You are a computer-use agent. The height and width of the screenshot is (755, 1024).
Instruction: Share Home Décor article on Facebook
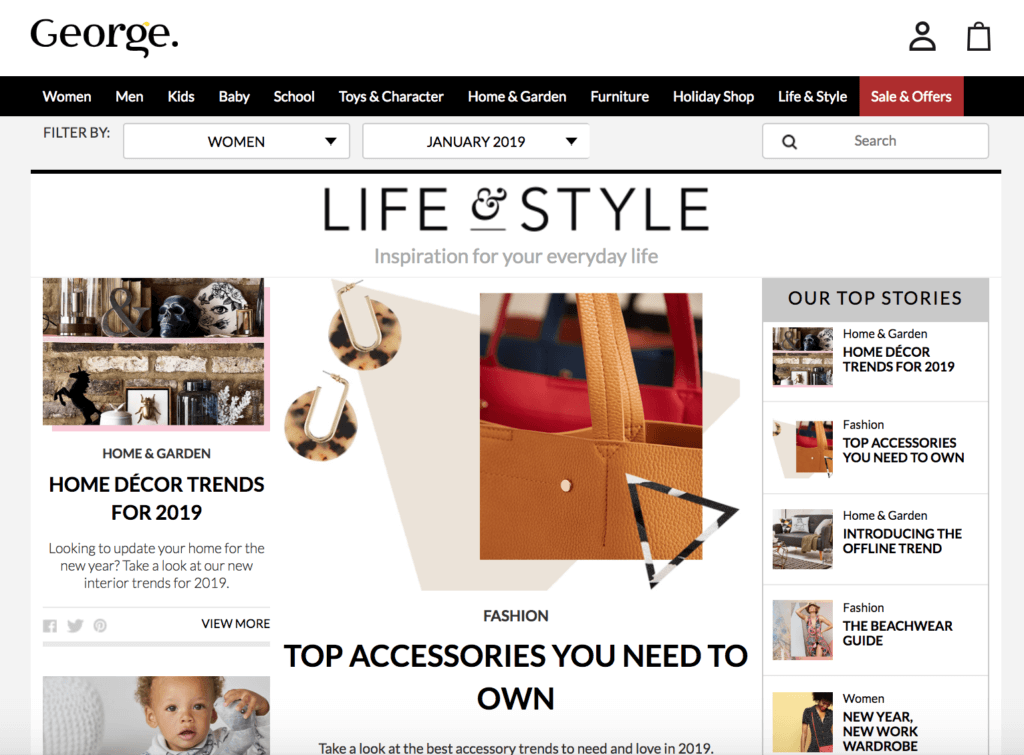[50, 626]
